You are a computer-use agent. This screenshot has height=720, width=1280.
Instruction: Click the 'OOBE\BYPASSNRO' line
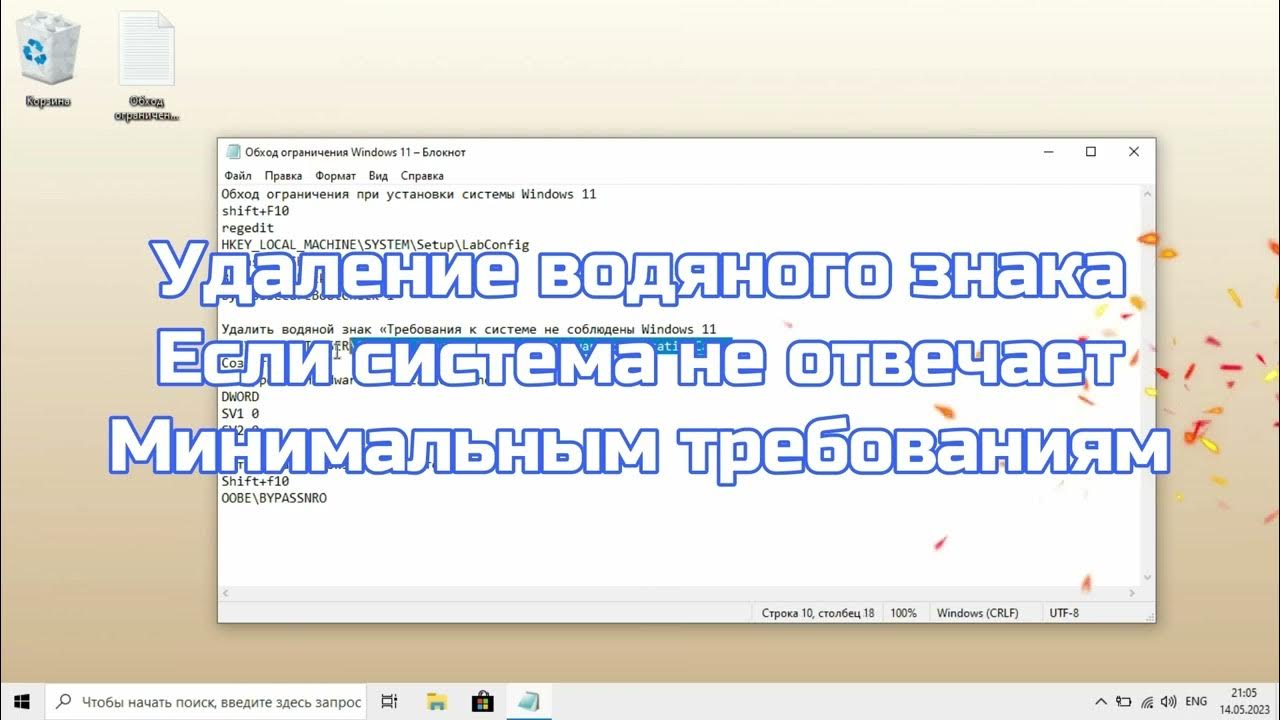(274, 498)
